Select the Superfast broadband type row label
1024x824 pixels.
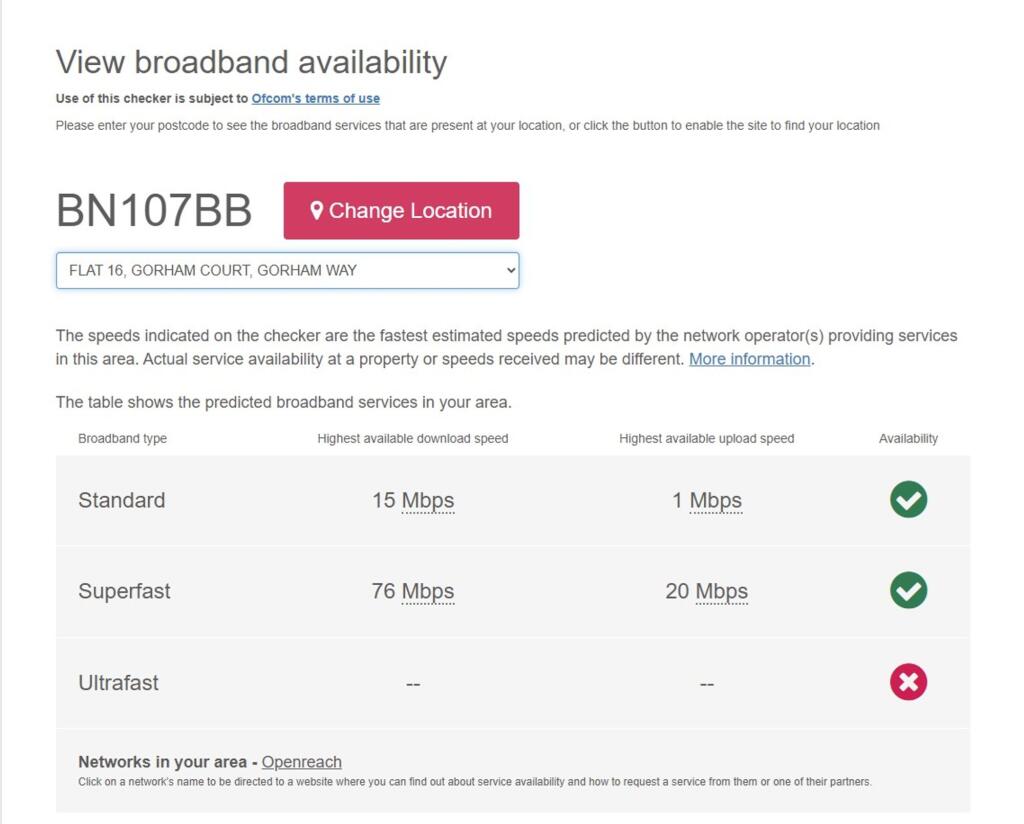coord(124,591)
